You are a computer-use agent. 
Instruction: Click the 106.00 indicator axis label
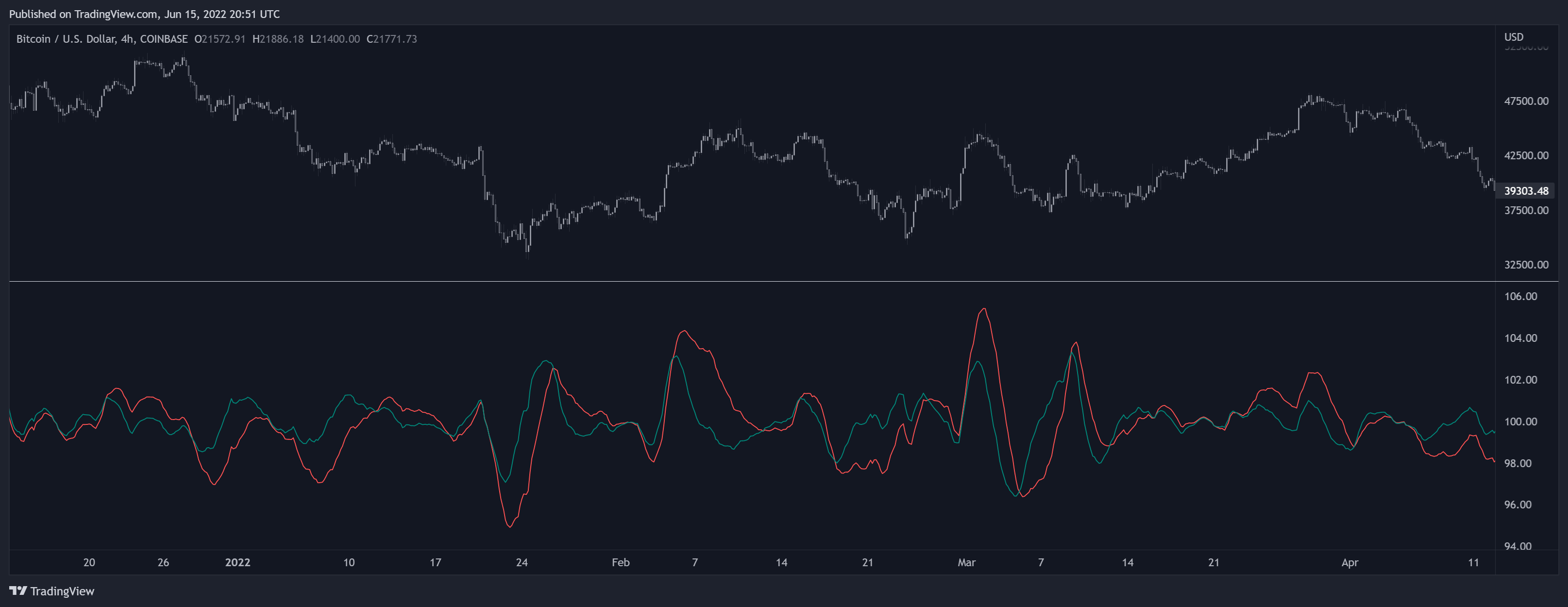pos(1520,297)
